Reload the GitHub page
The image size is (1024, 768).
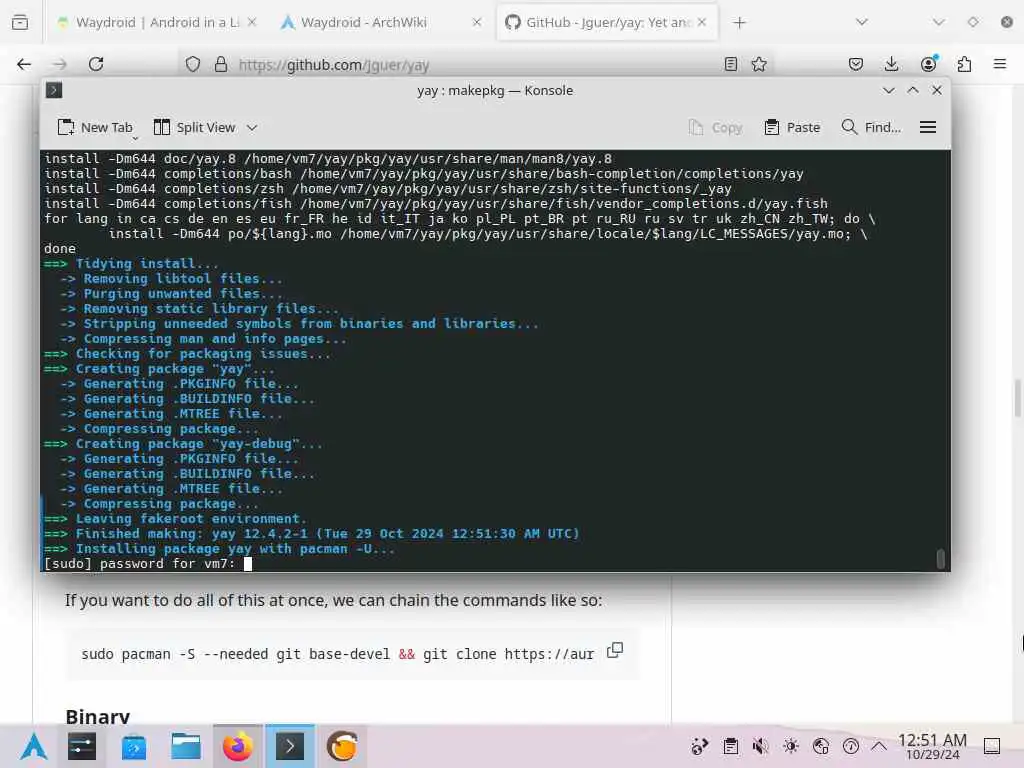[96, 64]
